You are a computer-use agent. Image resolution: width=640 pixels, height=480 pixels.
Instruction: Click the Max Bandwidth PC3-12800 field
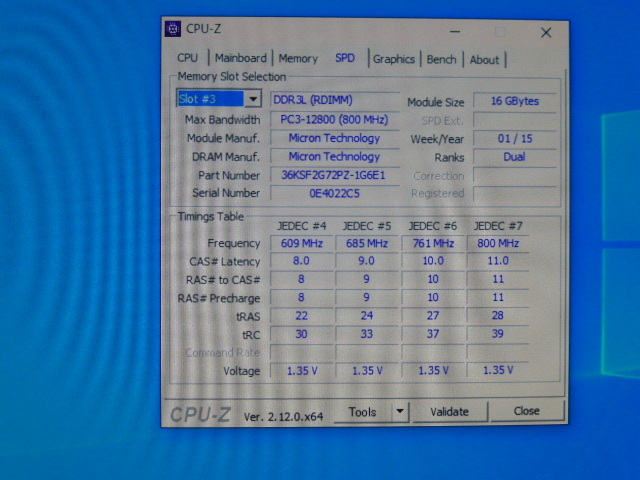coord(333,120)
